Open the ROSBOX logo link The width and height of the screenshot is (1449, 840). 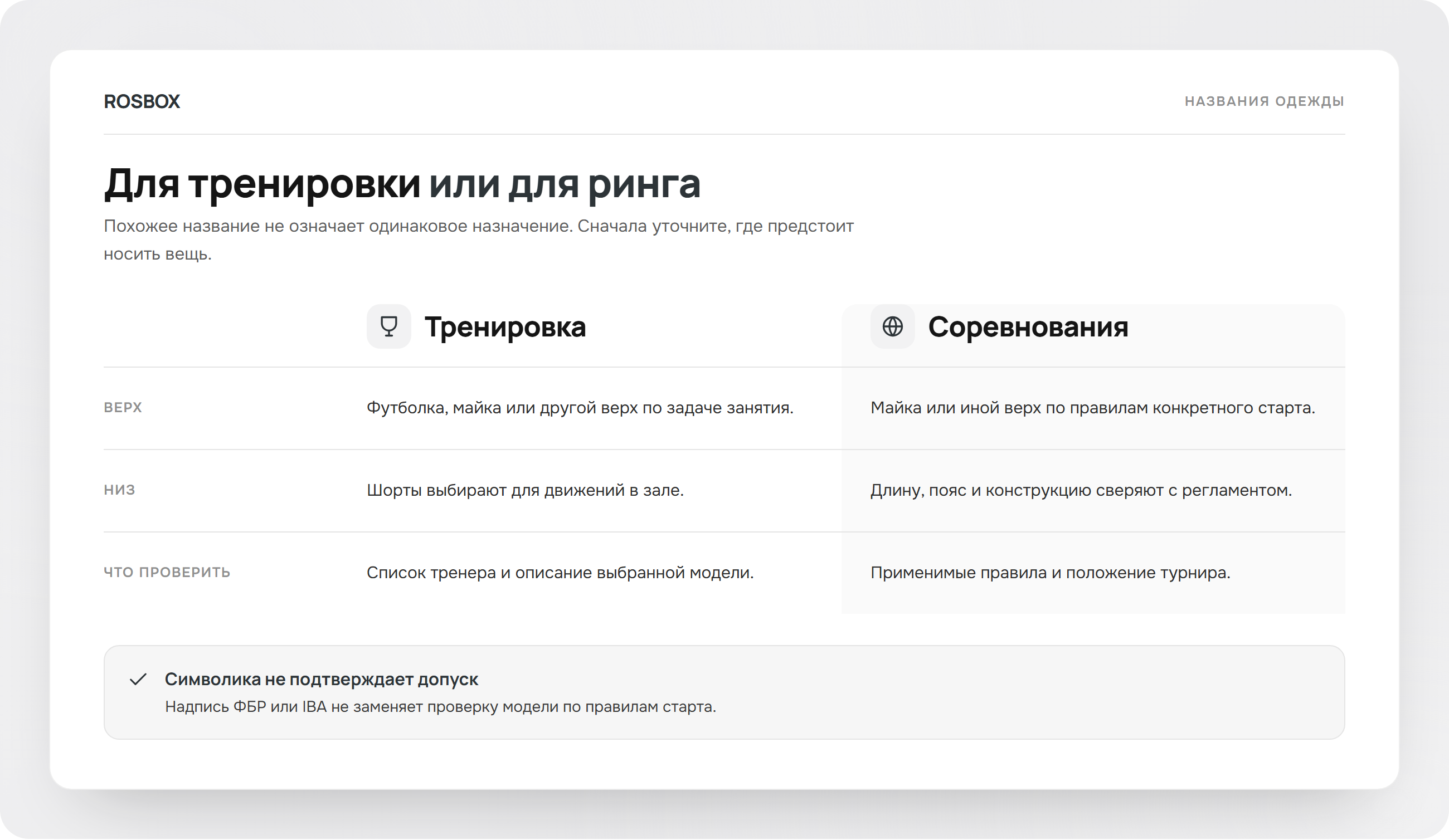coord(142,101)
